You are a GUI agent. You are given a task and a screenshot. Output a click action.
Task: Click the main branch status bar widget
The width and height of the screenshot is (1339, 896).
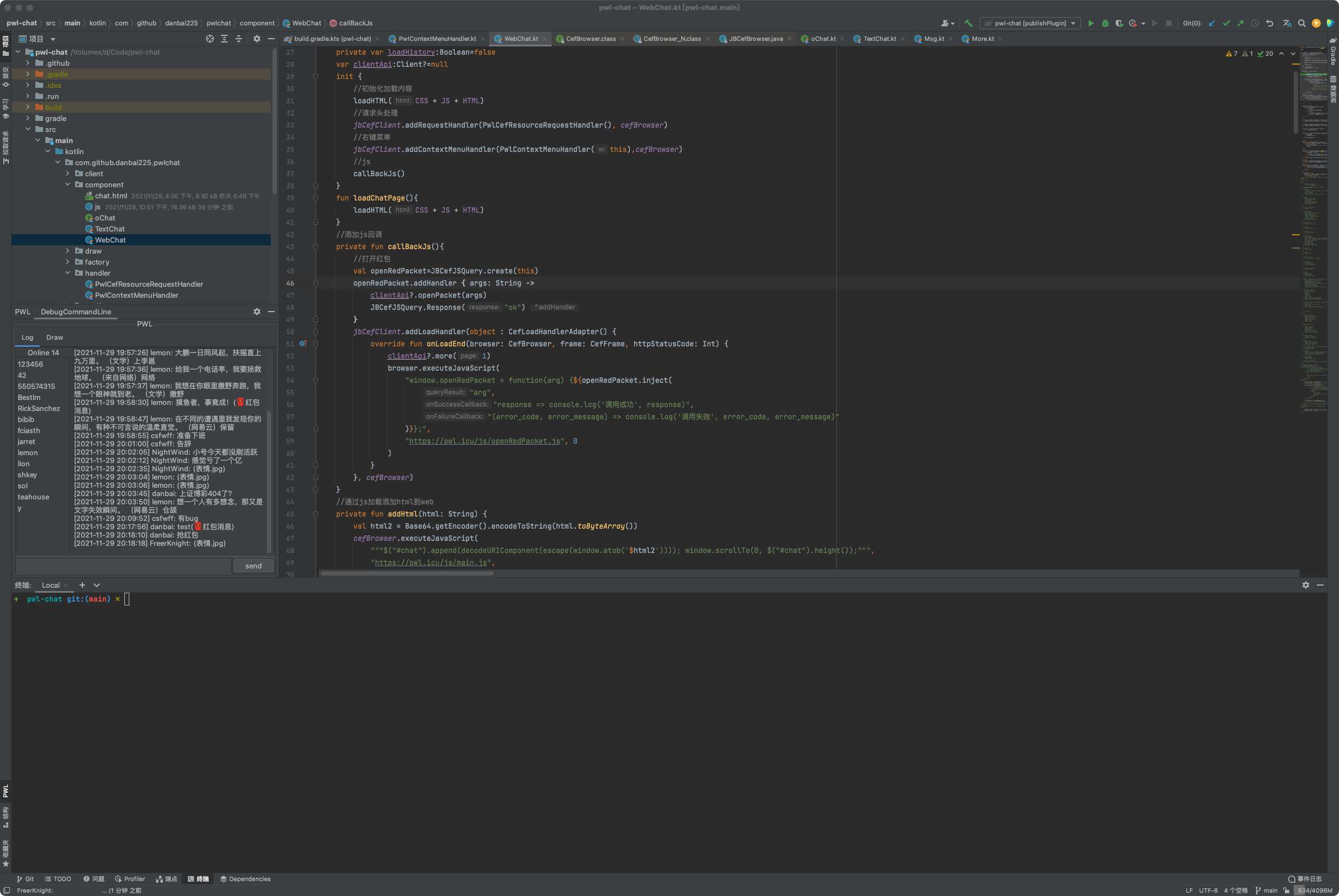click(x=1267, y=890)
